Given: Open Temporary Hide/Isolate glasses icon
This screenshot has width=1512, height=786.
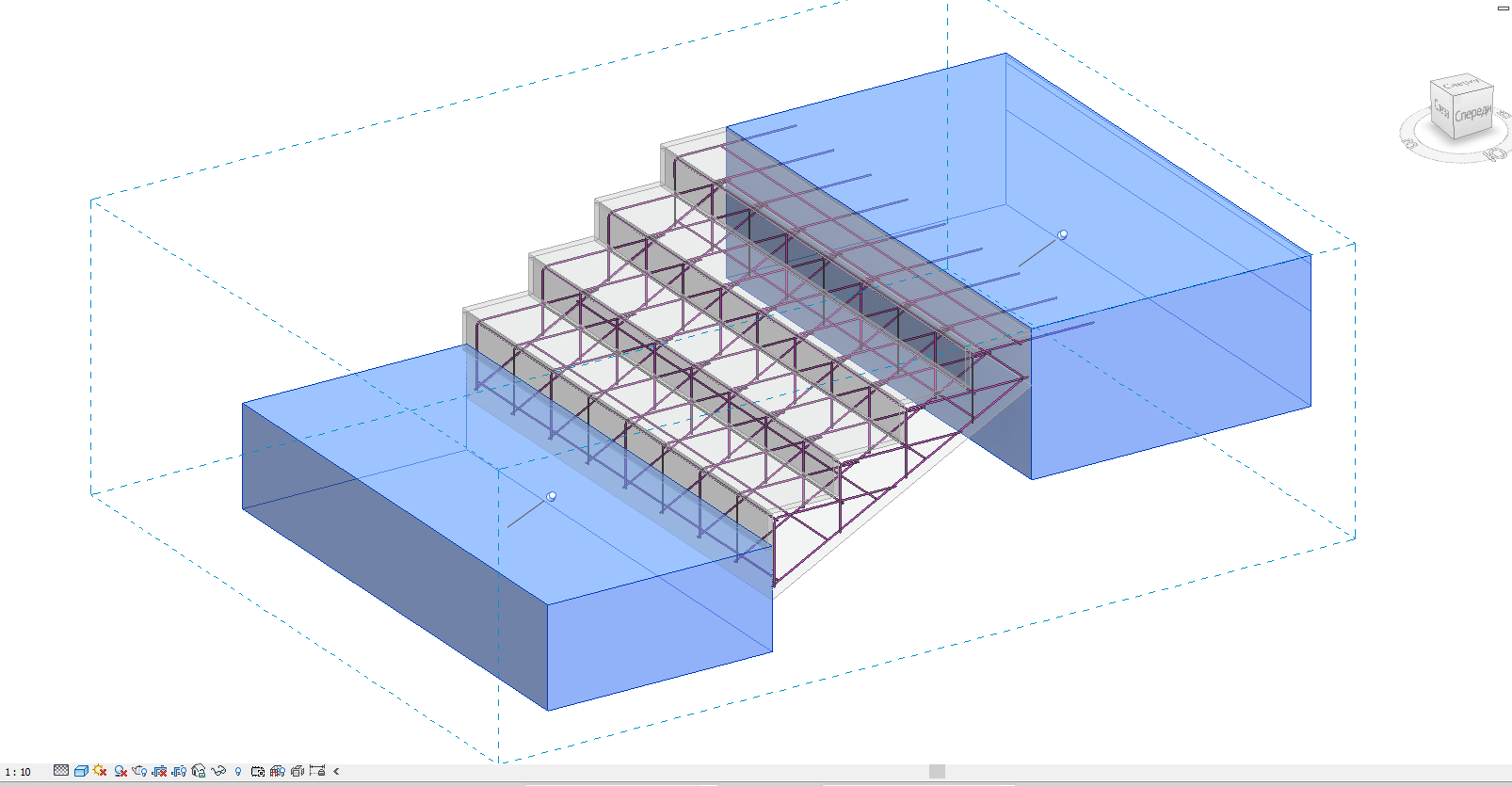Looking at the screenshot, I should (x=218, y=771).
